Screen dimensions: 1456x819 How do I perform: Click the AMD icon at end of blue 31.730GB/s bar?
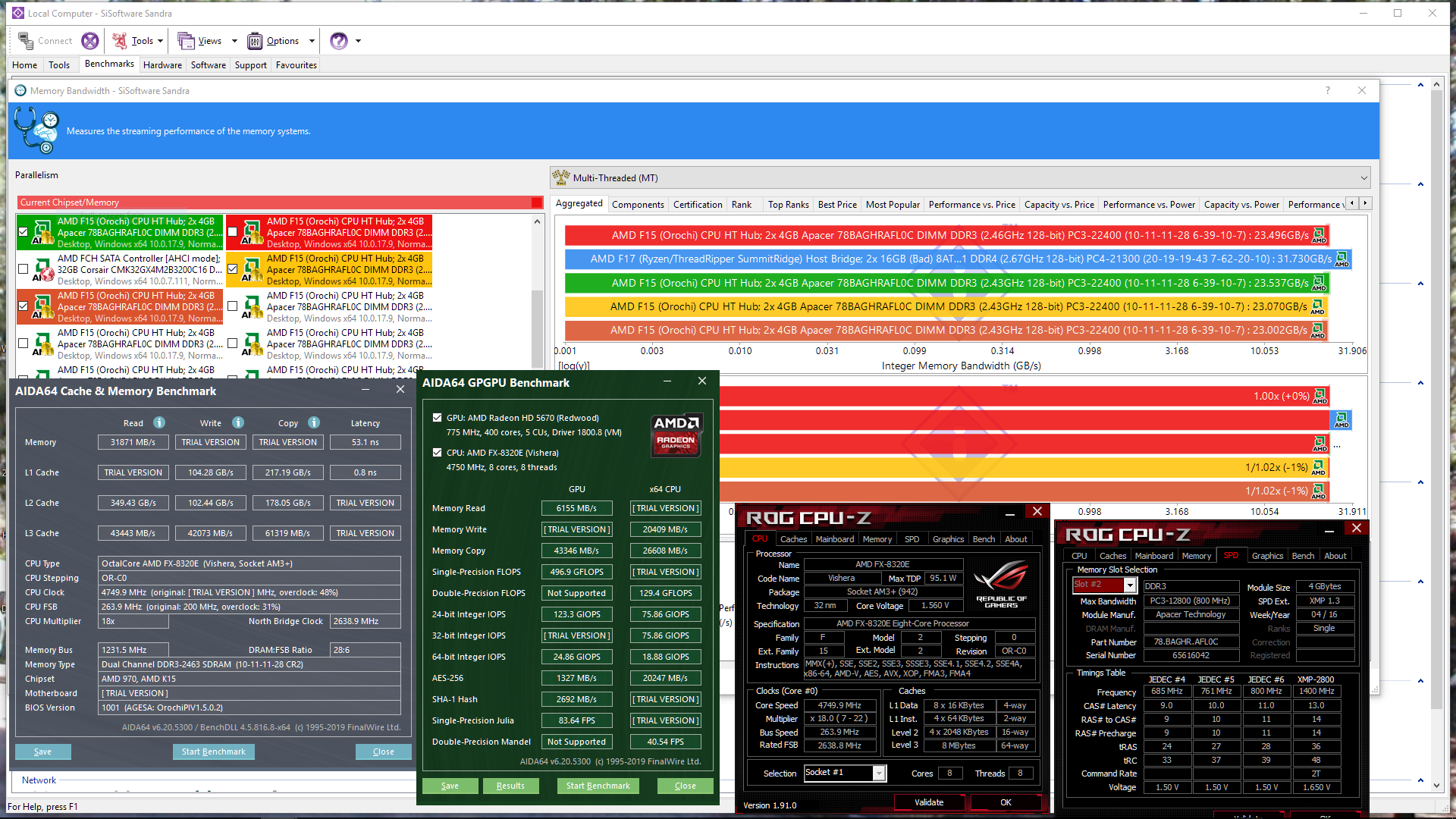click(x=1341, y=259)
